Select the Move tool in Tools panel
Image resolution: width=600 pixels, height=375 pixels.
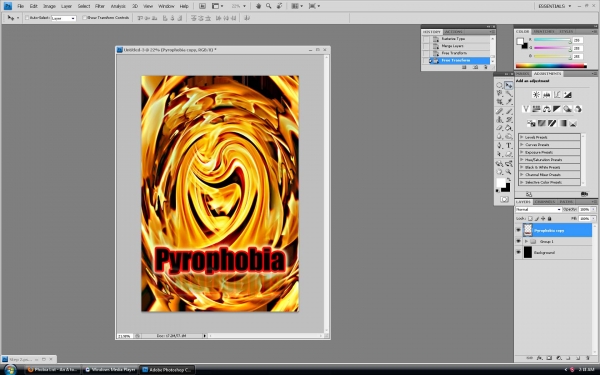click(x=509, y=85)
